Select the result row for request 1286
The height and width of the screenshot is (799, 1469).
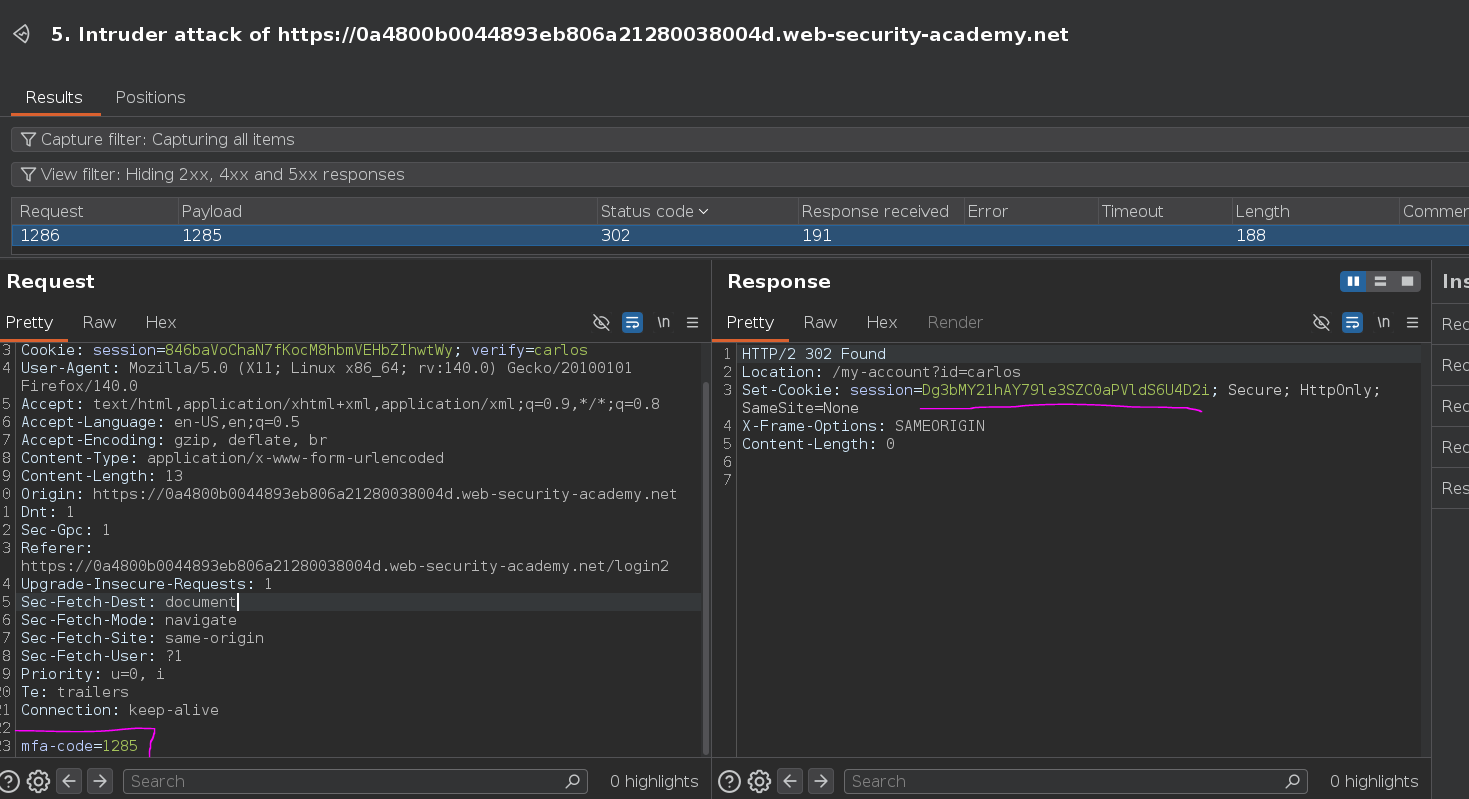coord(740,235)
